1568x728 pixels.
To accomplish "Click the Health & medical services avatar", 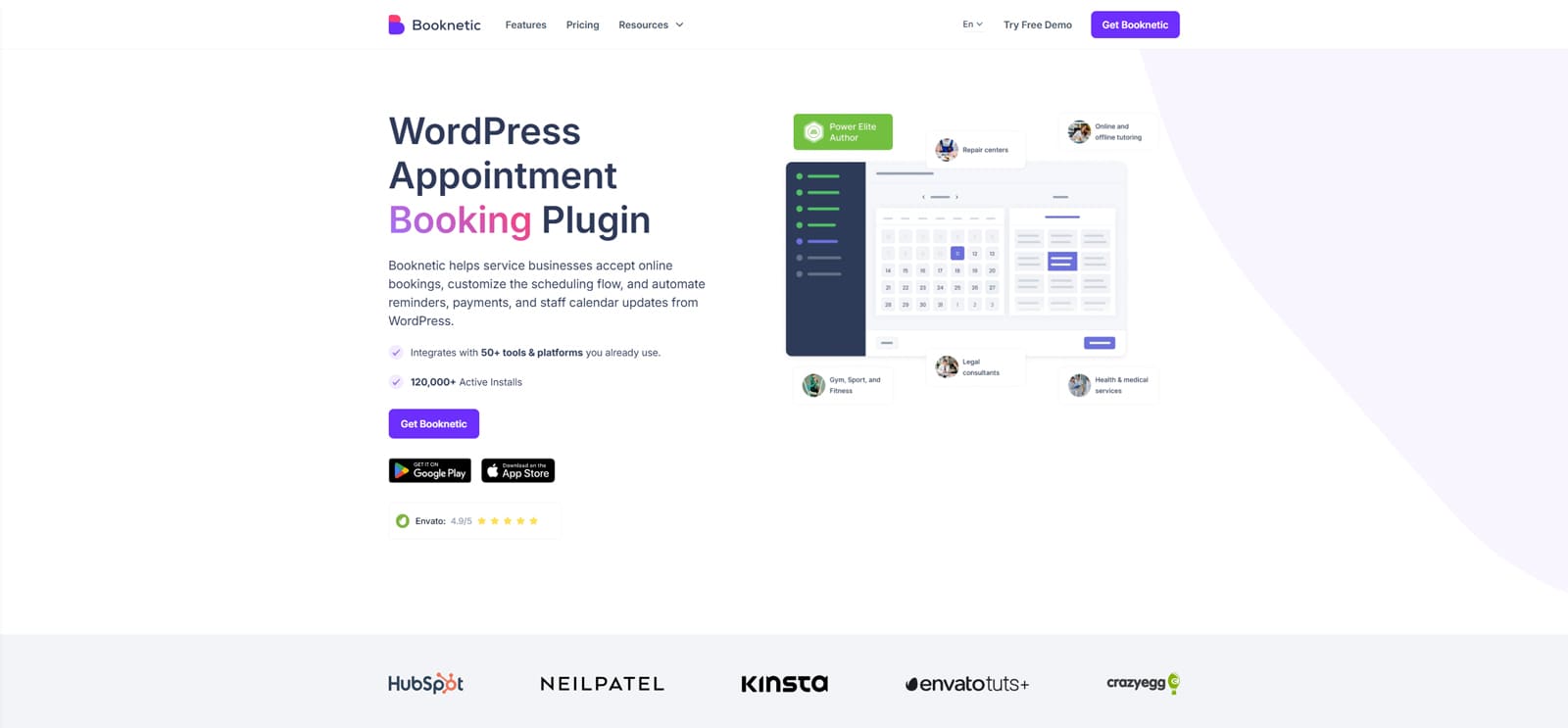I will coord(1079,385).
